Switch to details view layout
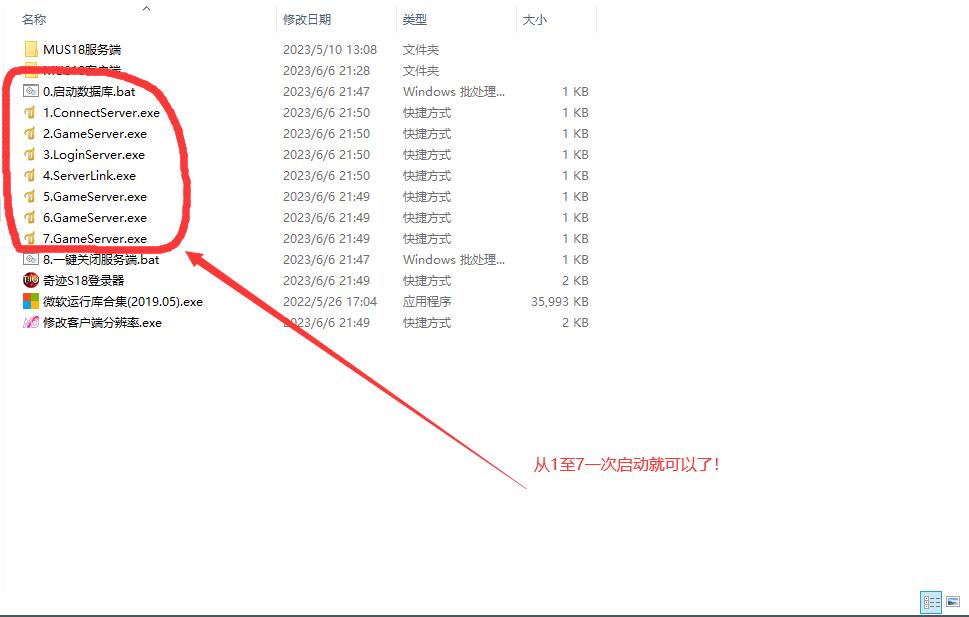This screenshot has height=617, width=969. (932, 602)
